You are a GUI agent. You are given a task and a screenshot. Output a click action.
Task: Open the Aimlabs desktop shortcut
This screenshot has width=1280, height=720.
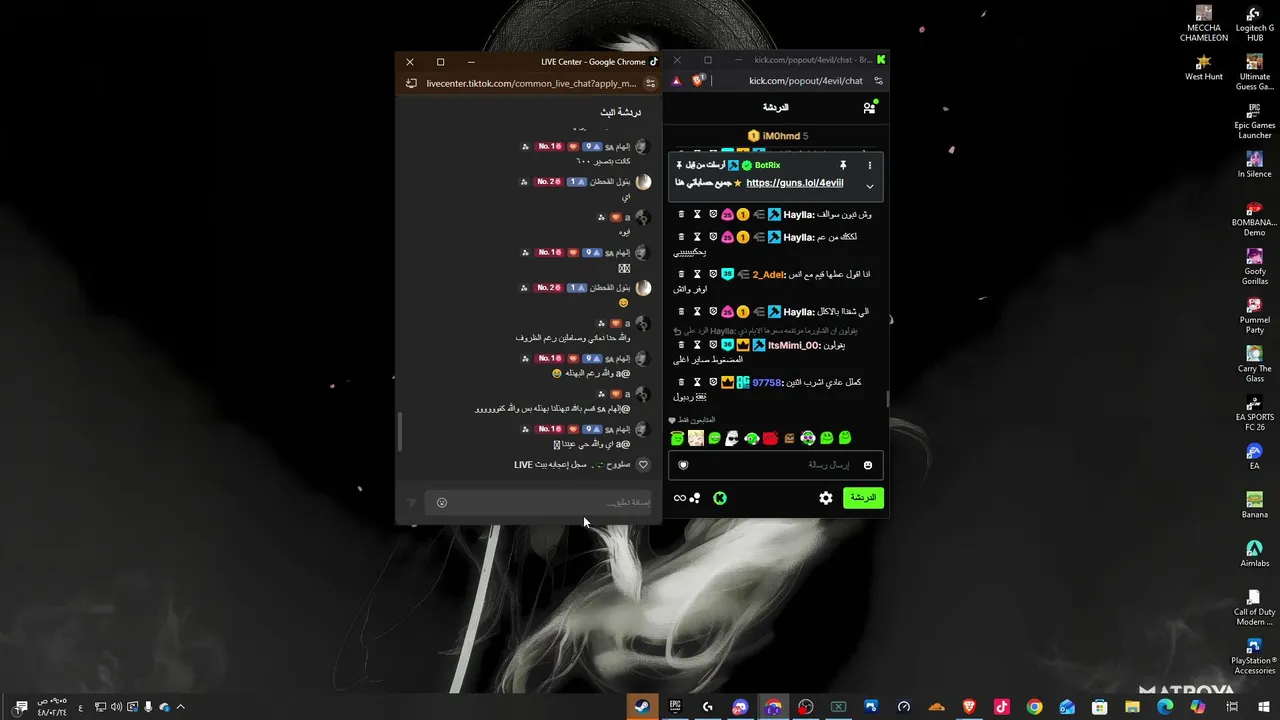1254,554
